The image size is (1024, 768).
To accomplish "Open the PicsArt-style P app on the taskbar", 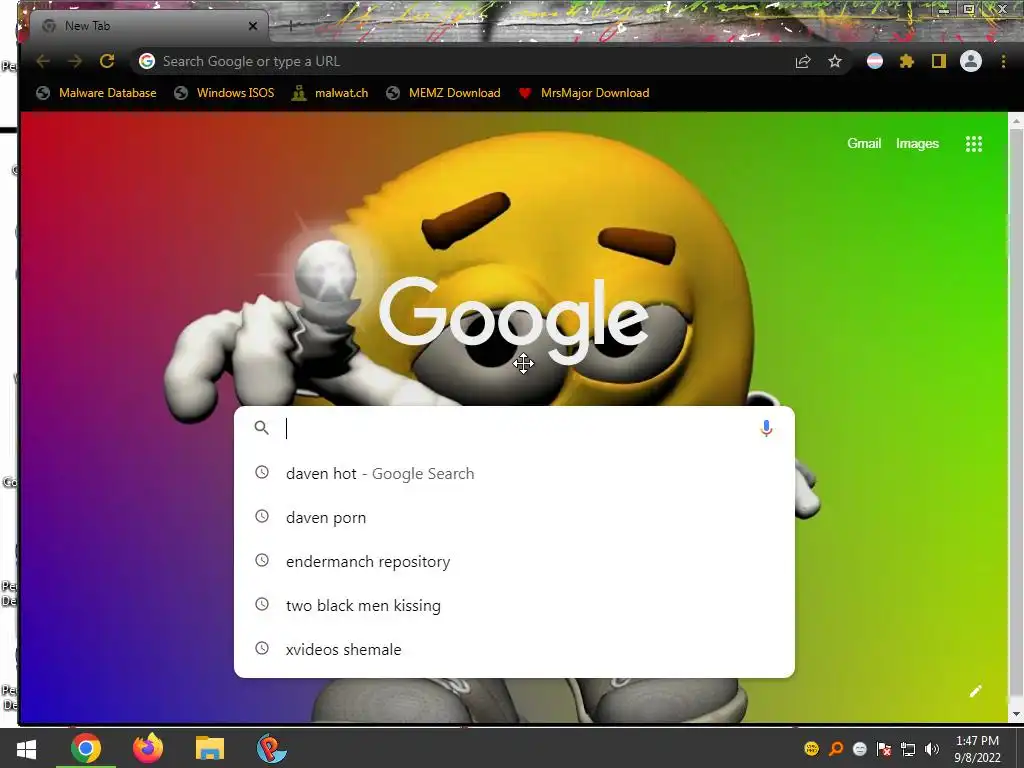I will pos(272,748).
